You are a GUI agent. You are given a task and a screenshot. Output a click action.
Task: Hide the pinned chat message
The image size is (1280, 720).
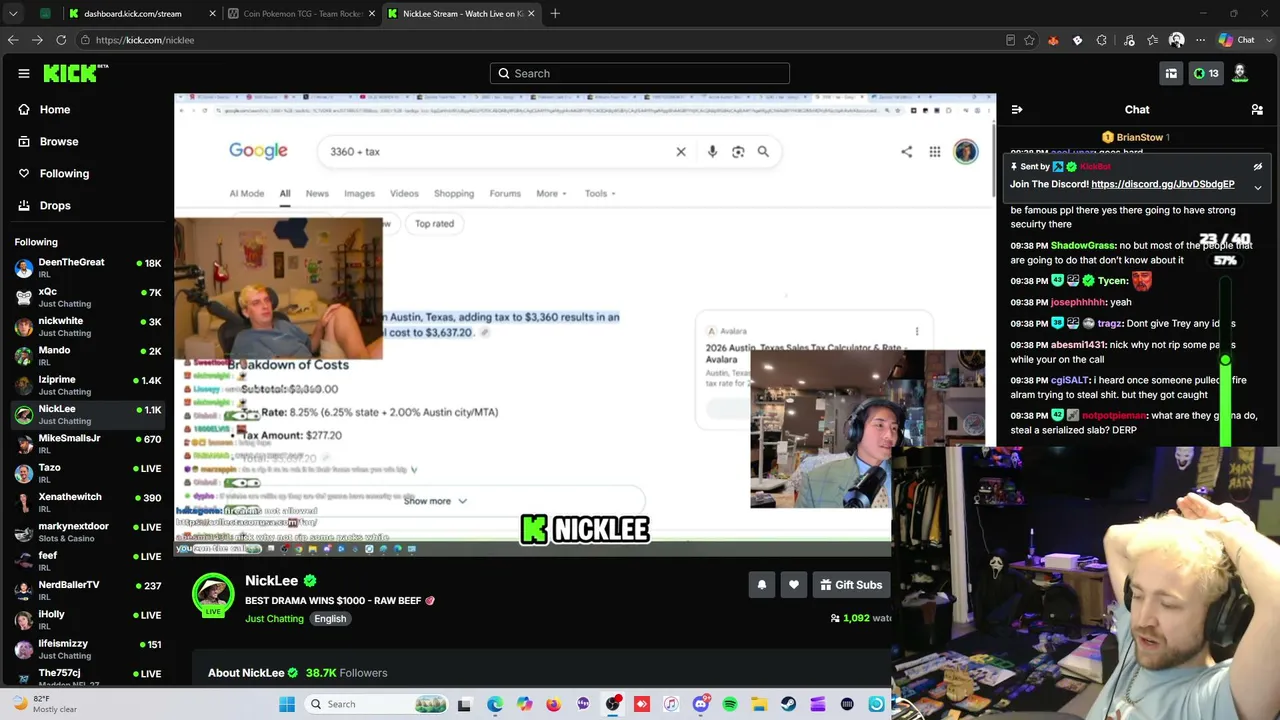pos(1258,167)
